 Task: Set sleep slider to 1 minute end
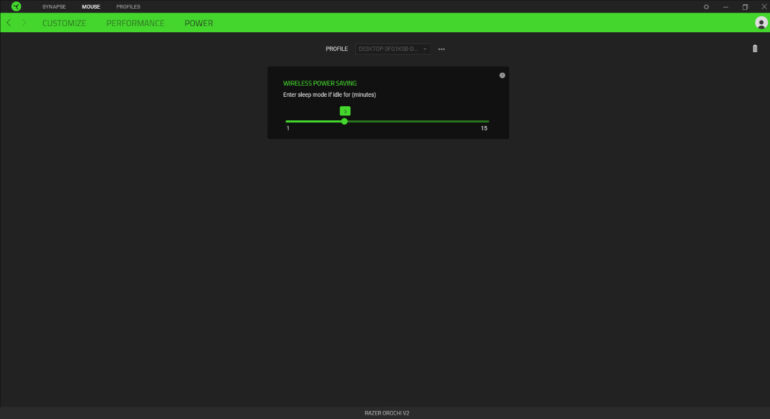coord(287,121)
